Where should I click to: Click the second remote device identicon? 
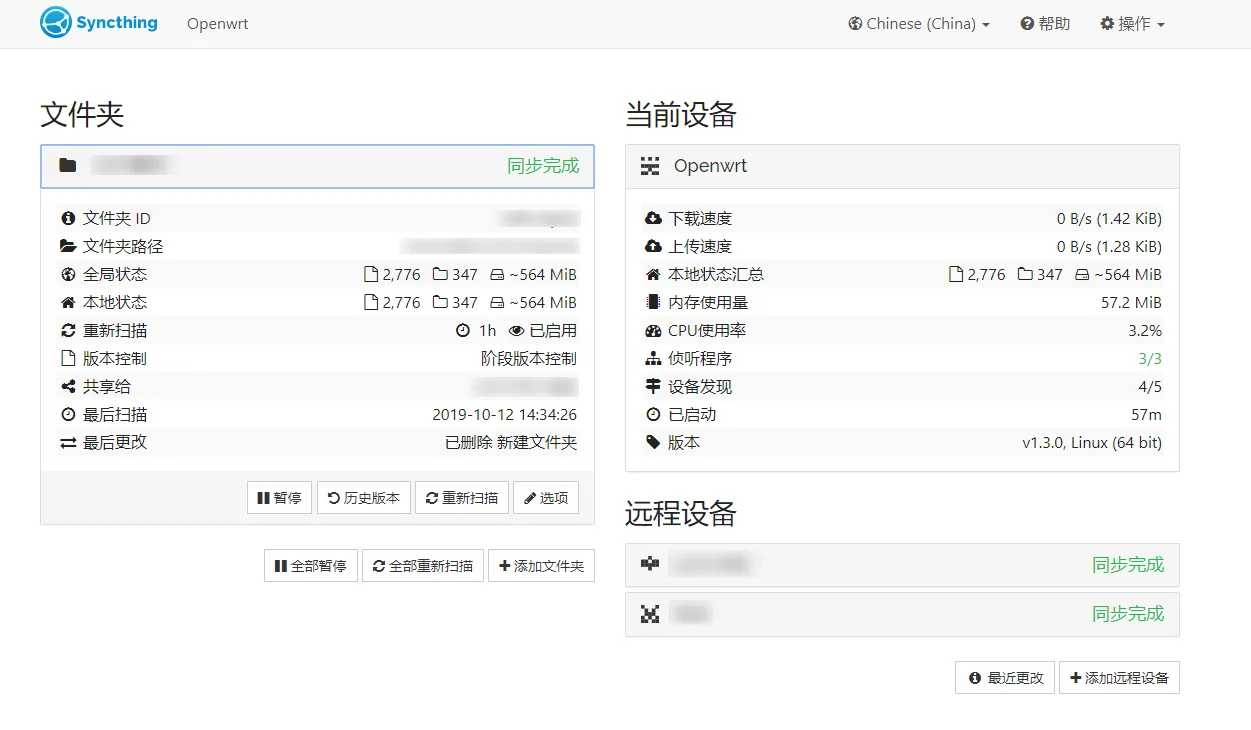pyautogui.click(x=650, y=614)
